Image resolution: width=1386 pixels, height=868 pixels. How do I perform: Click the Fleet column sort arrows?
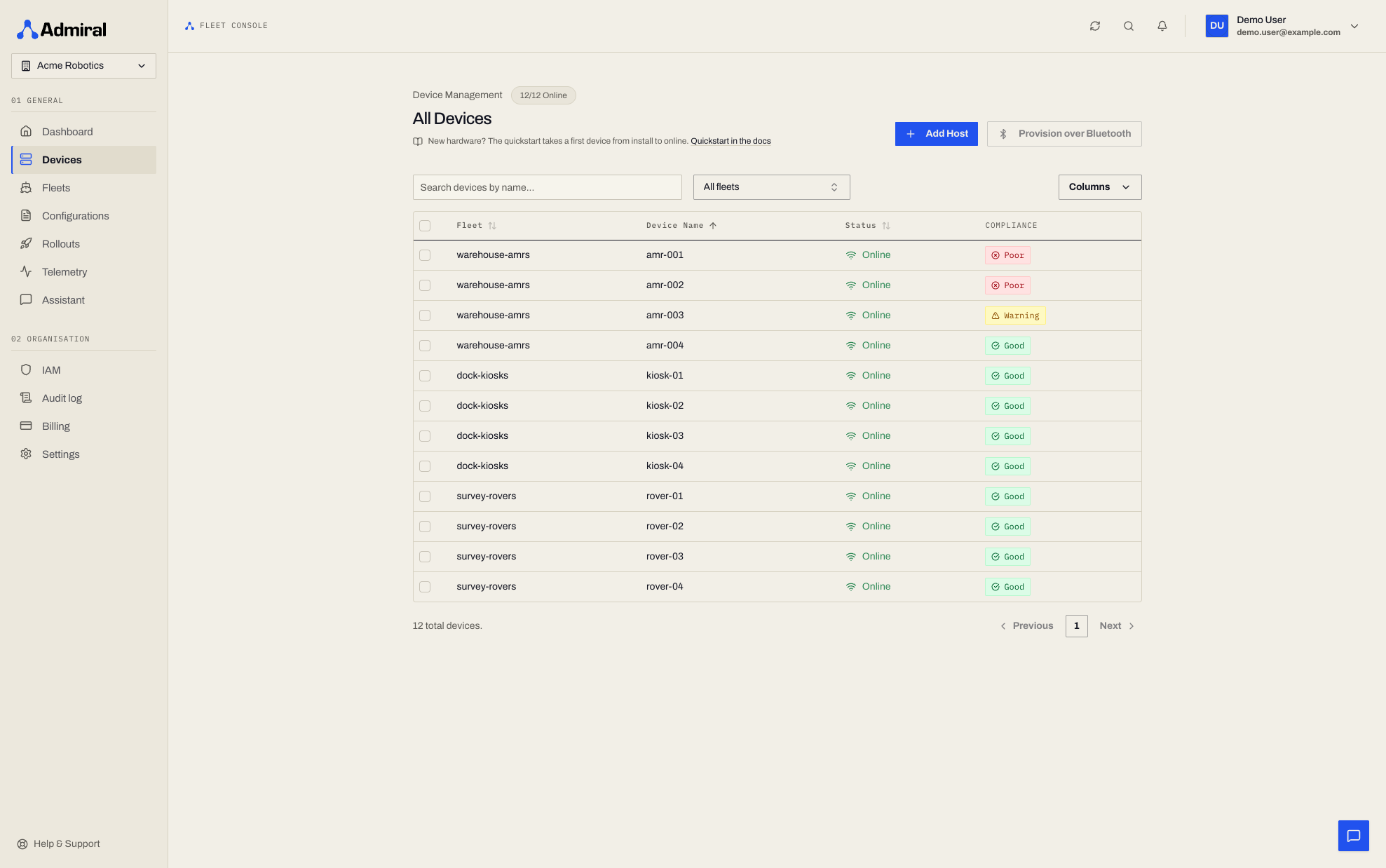[x=492, y=226]
